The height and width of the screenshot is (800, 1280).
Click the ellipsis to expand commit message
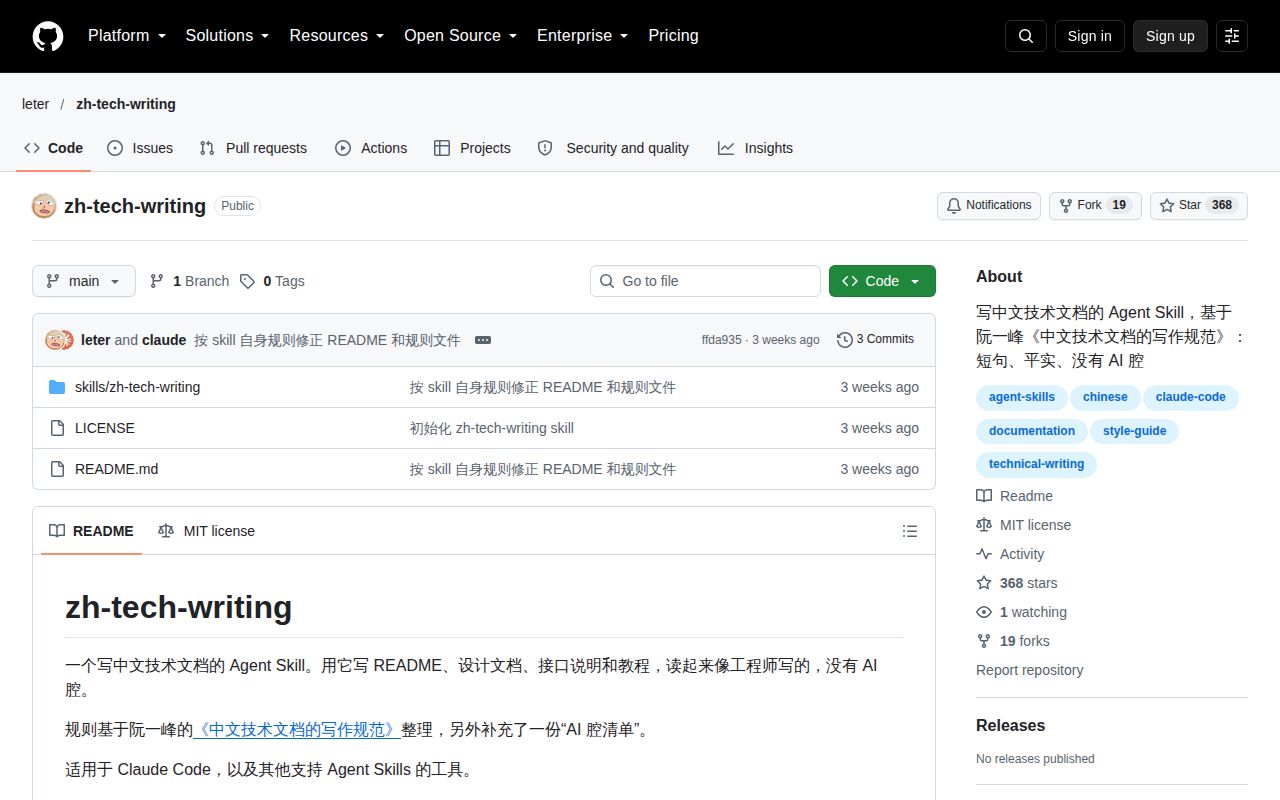click(483, 340)
